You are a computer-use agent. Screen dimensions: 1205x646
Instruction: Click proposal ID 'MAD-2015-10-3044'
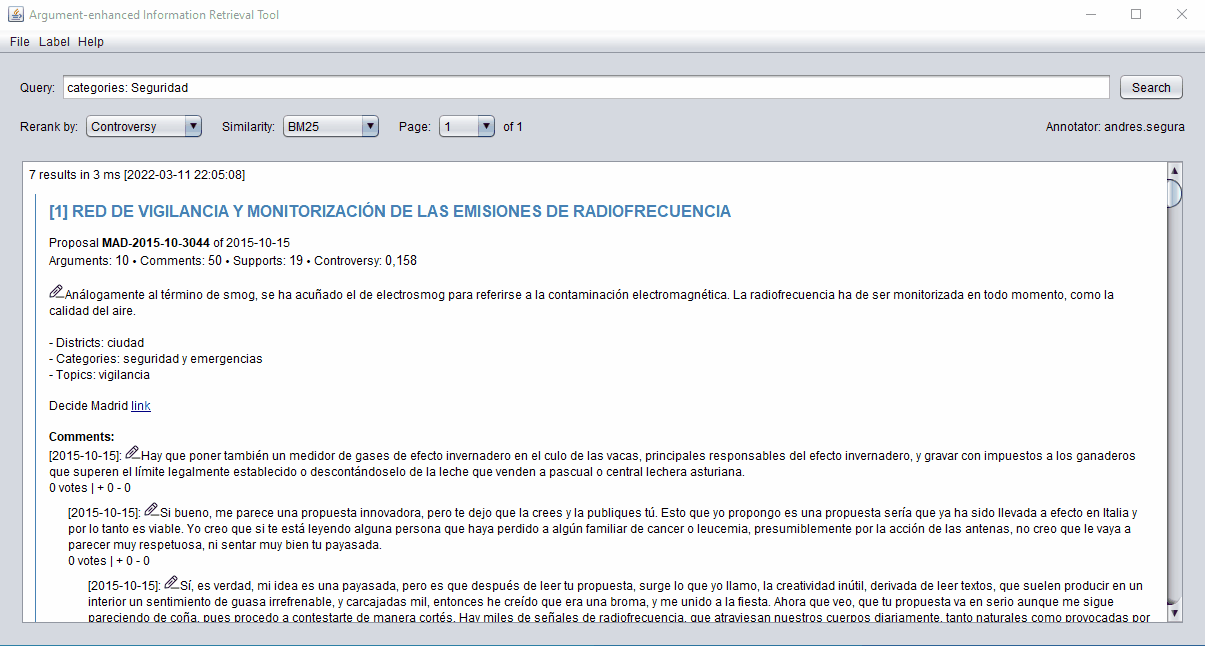[x=156, y=243]
